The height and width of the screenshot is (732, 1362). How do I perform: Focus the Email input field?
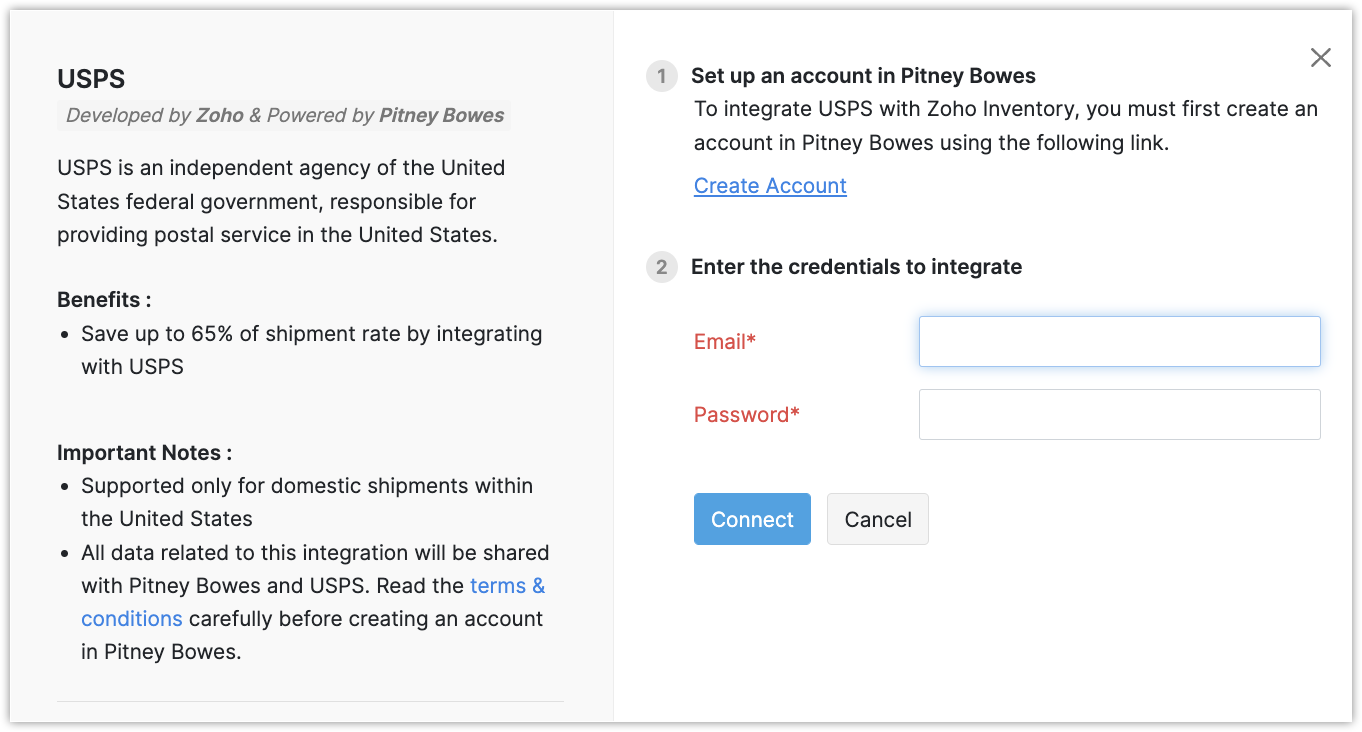1119,342
